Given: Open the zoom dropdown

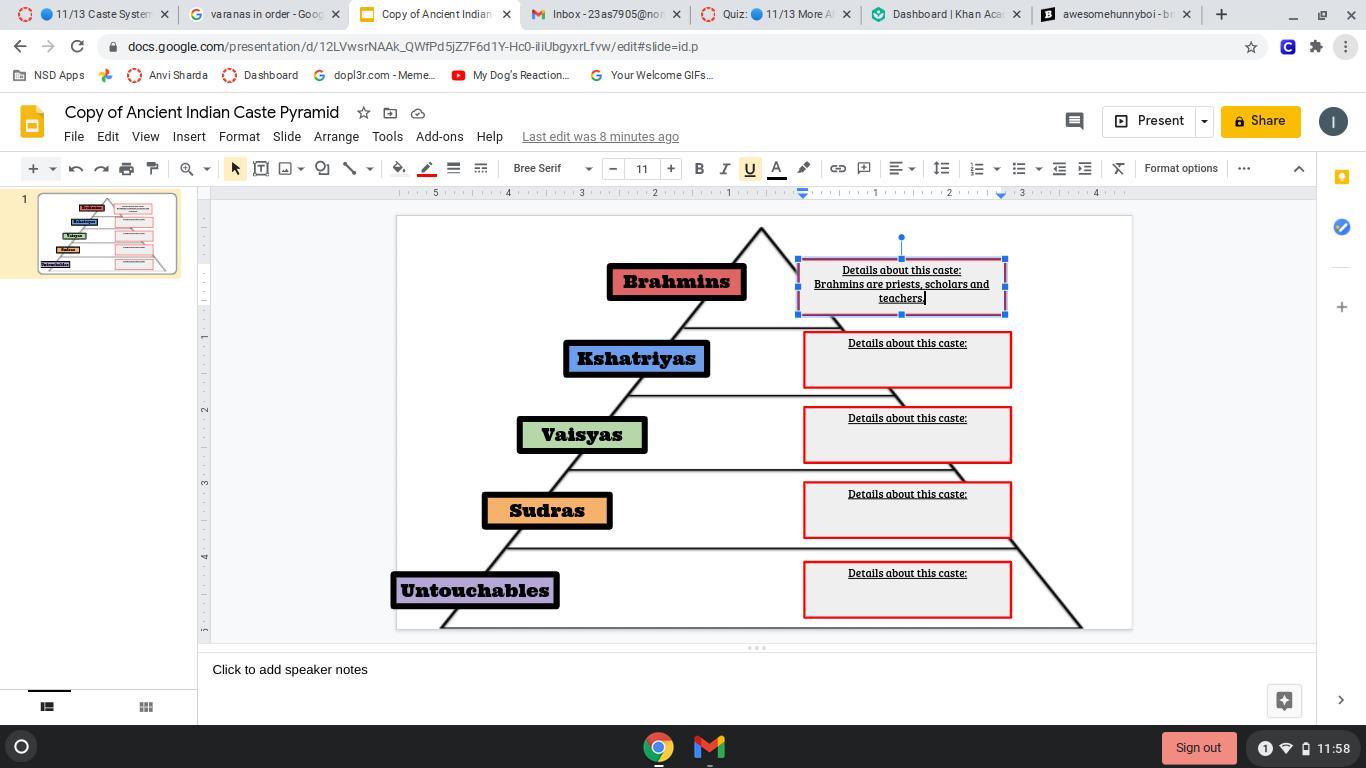Looking at the screenshot, I should click(194, 169).
